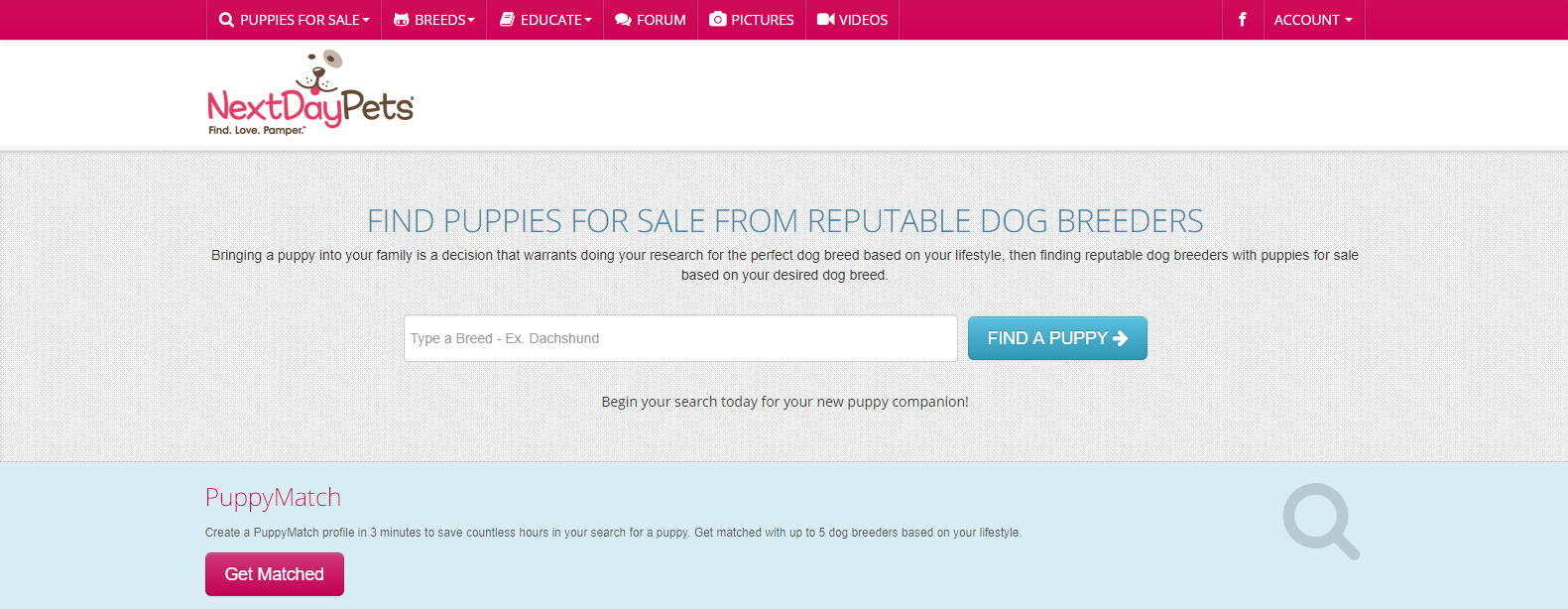This screenshot has width=1568, height=609.
Task: Click the PuppyMatch heading link
Action: 273,497
